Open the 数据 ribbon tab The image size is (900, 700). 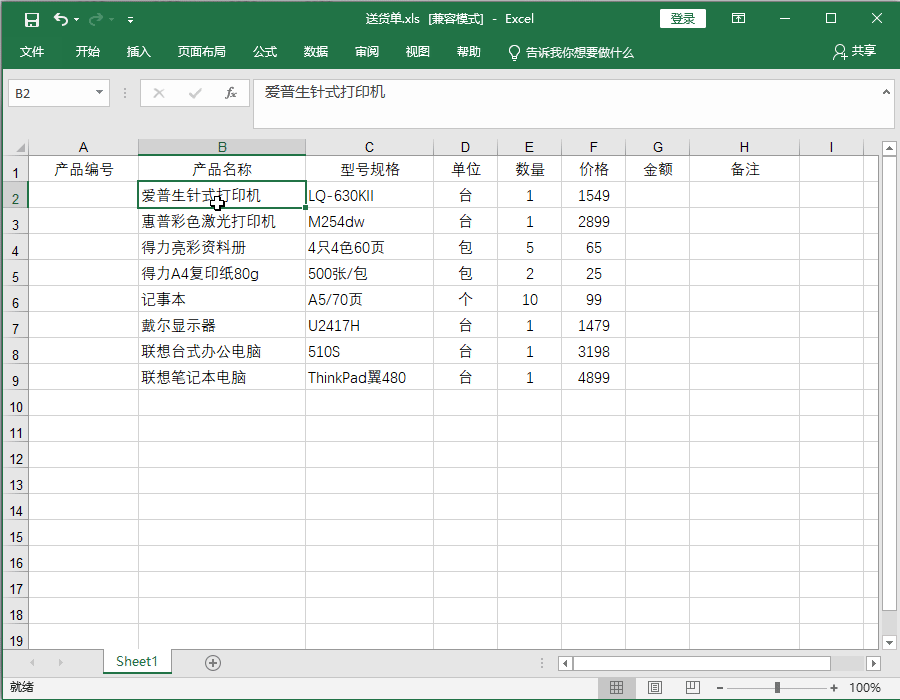[x=316, y=52]
